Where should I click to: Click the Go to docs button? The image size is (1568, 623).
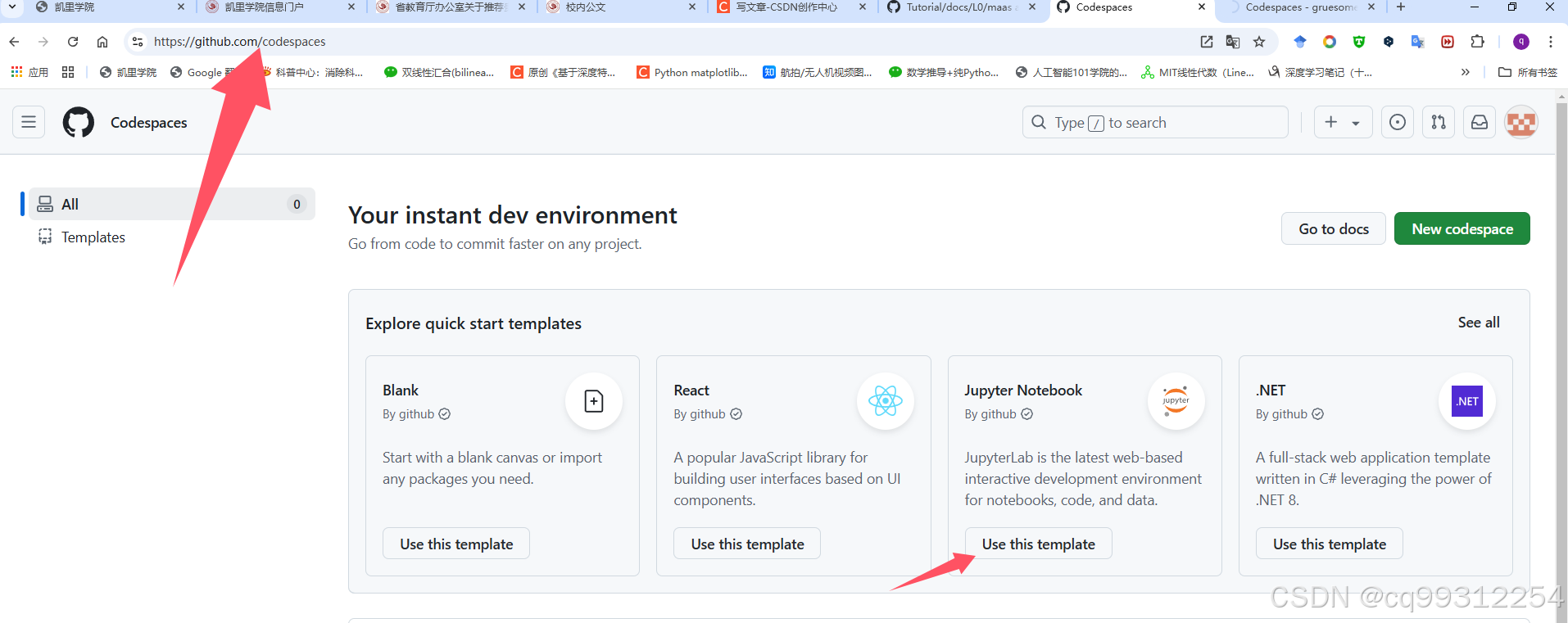click(1334, 228)
